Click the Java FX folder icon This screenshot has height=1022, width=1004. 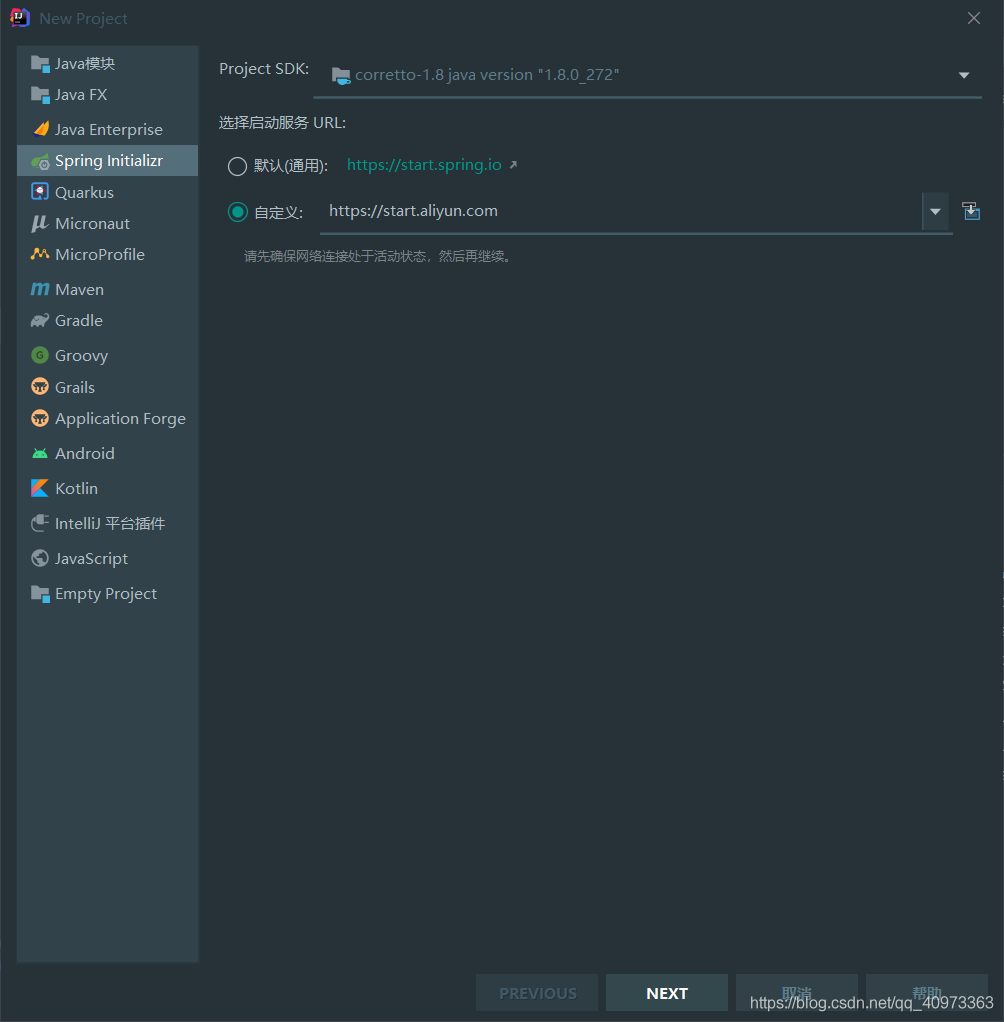tap(40, 95)
